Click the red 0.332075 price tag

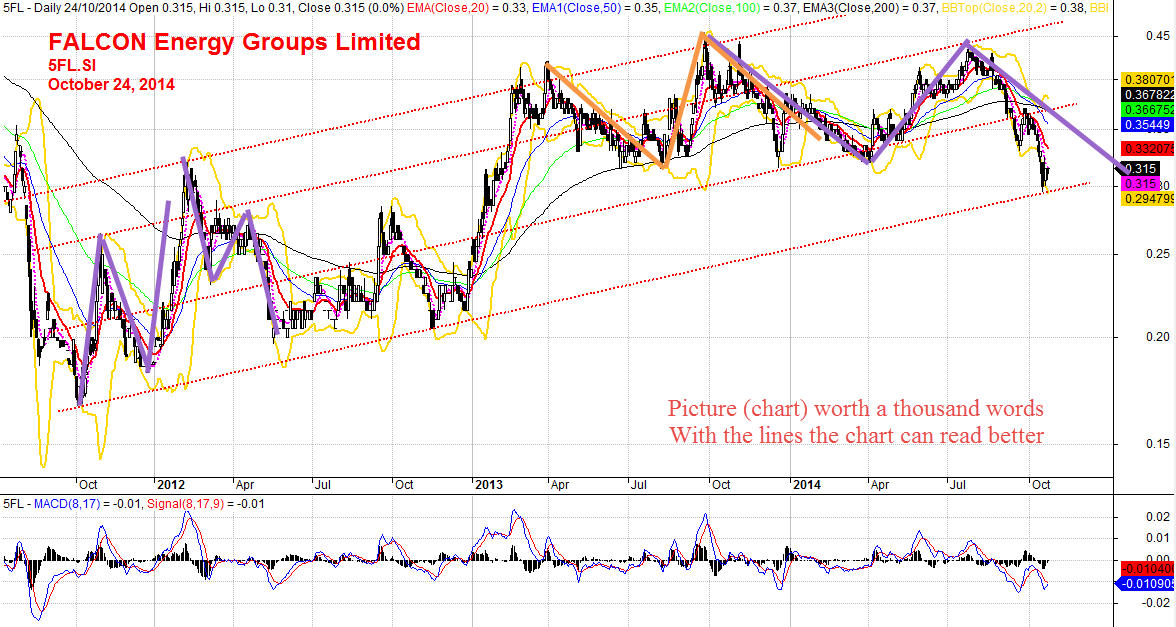point(1148,148)
